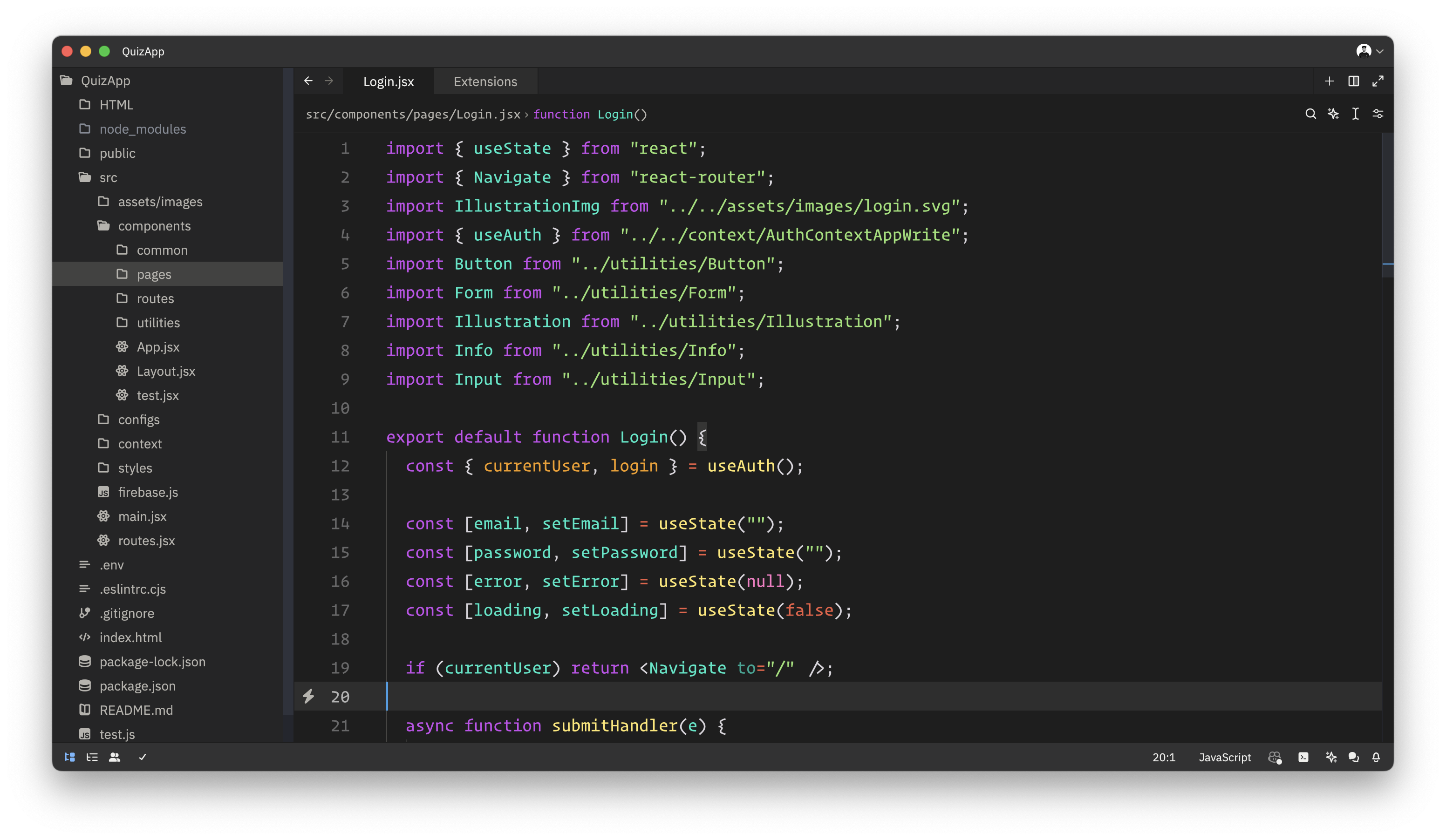This screenshot has height=840, width=1446.
Task: Open the chat panel bubbles icon
Action: pos(1354,757)
